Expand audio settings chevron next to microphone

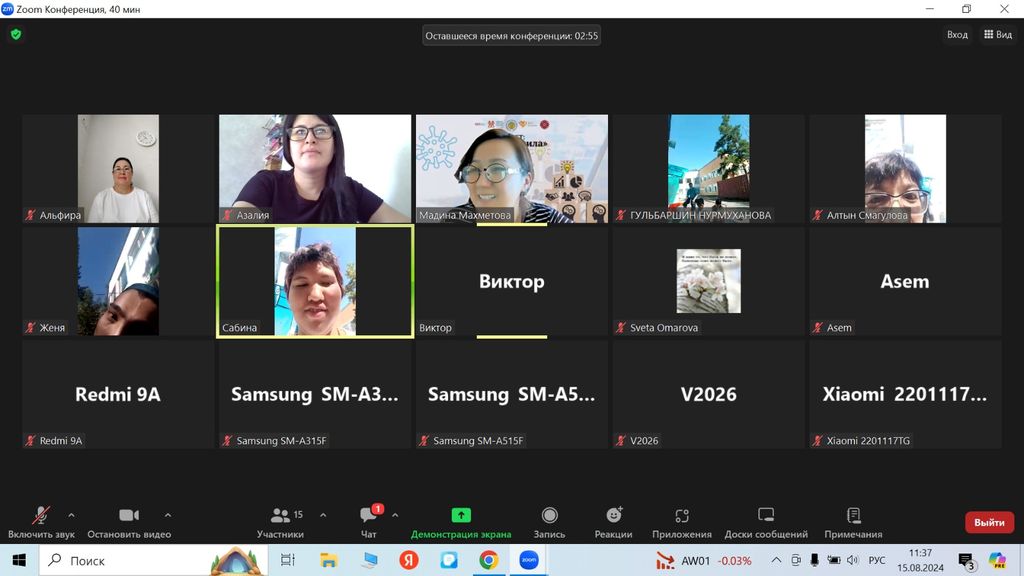[71, 515]
